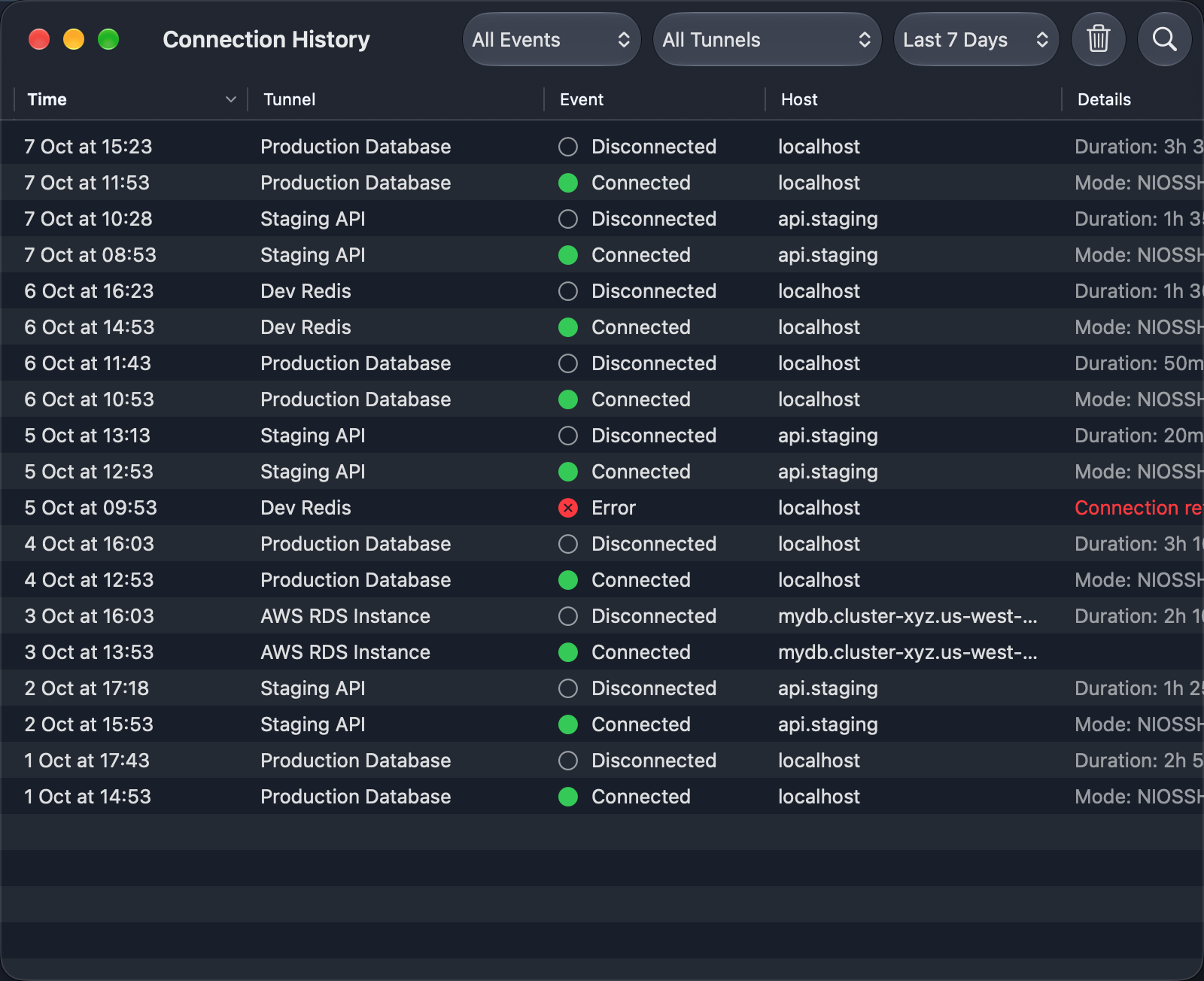Click the hollow Disconnected circle at 7 Oct 15:23

point(568,147)
